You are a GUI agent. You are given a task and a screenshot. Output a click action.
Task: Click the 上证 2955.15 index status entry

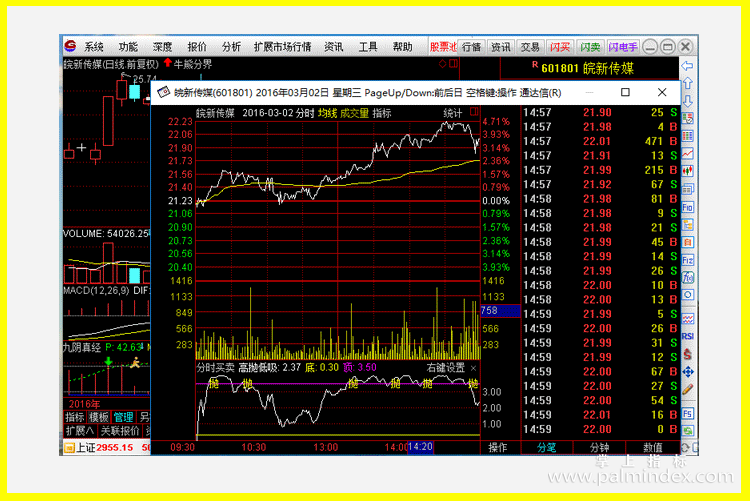click(x=104, y=448)
